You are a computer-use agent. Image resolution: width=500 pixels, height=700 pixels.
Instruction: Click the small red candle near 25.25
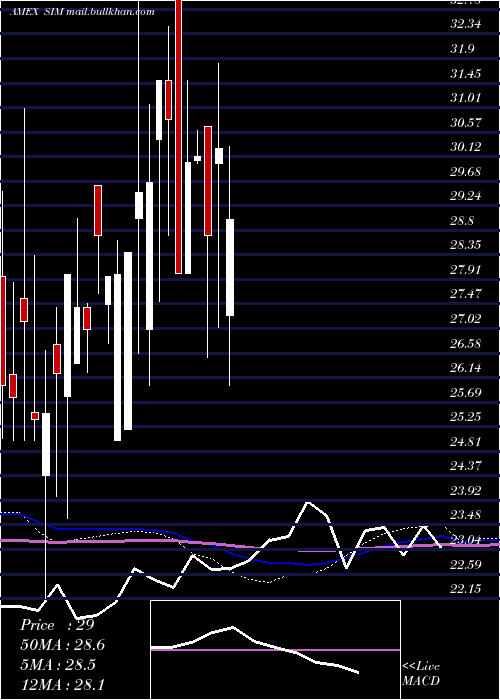tap(35, 416)
